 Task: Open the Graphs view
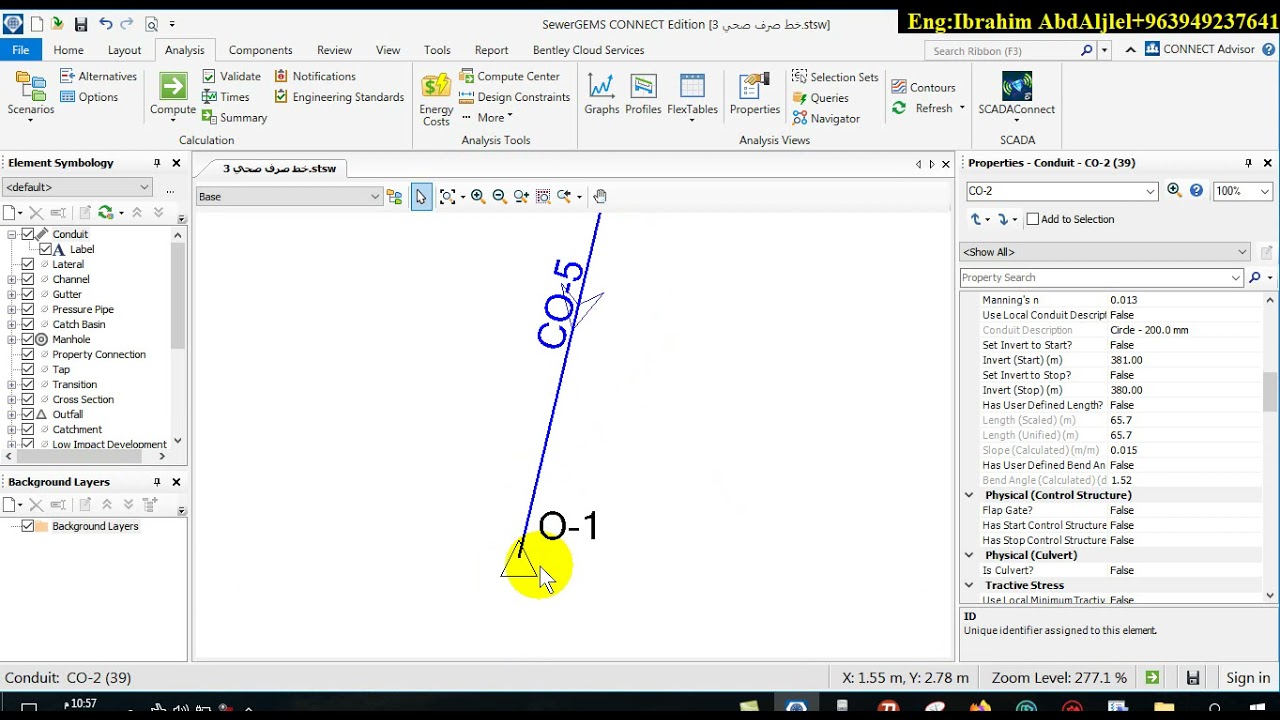coord(601,95)
